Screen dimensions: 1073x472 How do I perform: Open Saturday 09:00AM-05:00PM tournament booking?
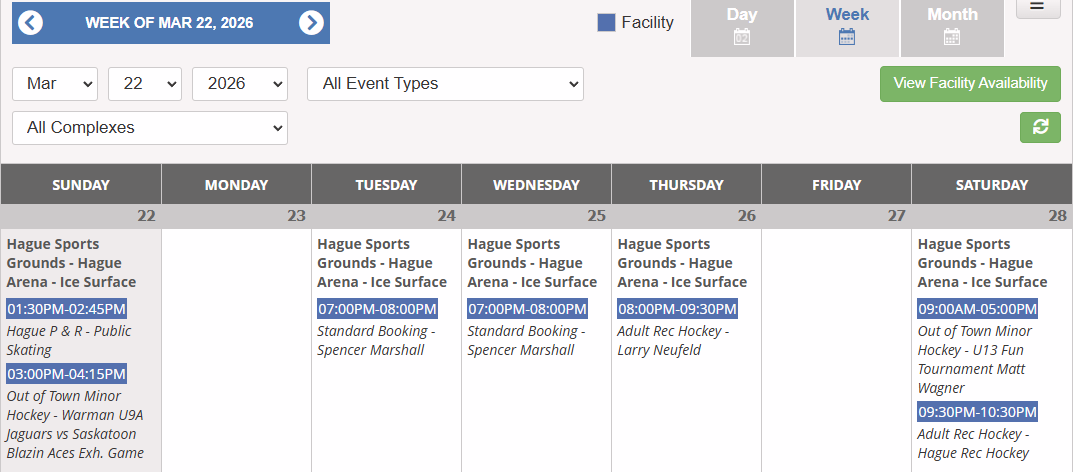click(x=977, y=309)
